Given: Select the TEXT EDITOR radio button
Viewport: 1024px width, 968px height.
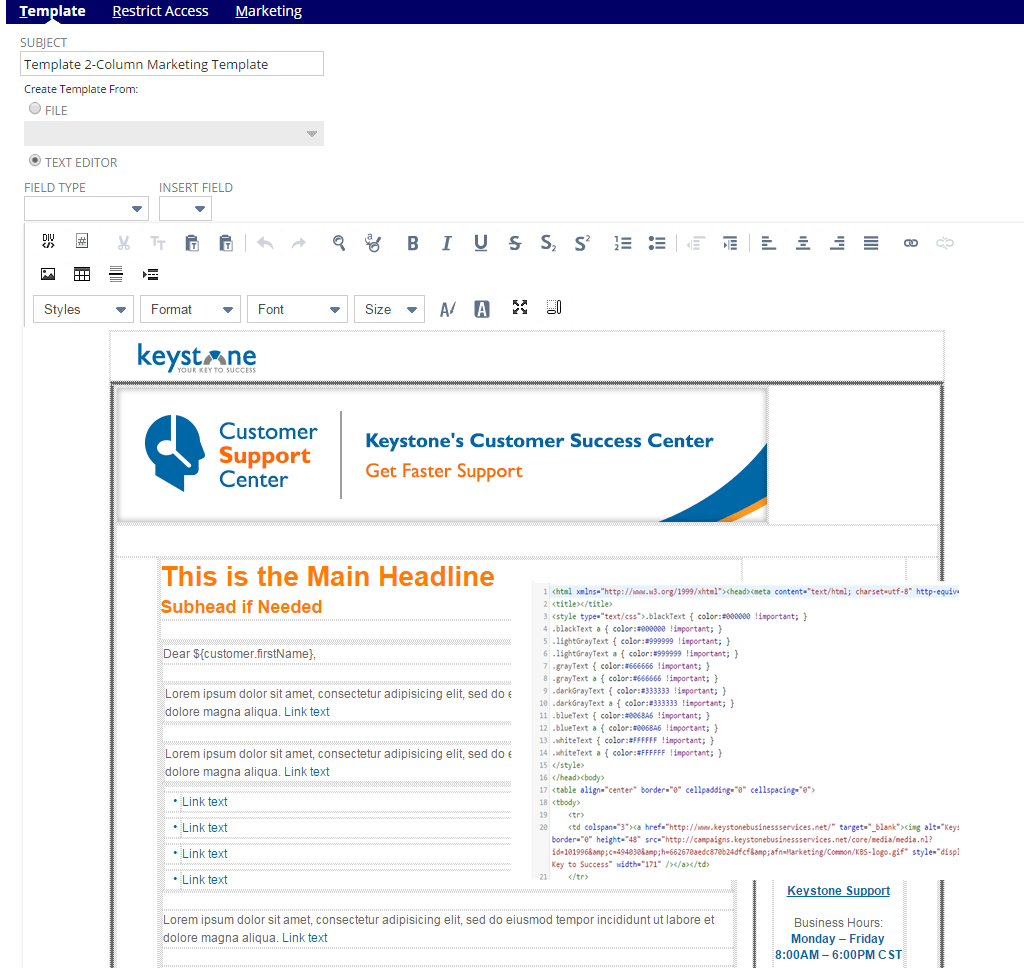Looking at the screenshot, I should point(35,160).
